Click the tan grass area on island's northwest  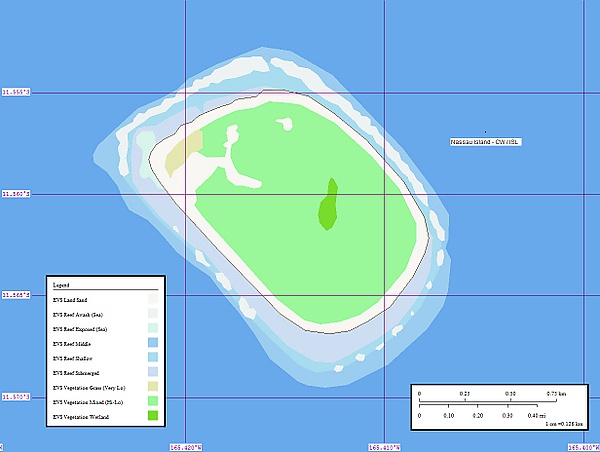182,150
